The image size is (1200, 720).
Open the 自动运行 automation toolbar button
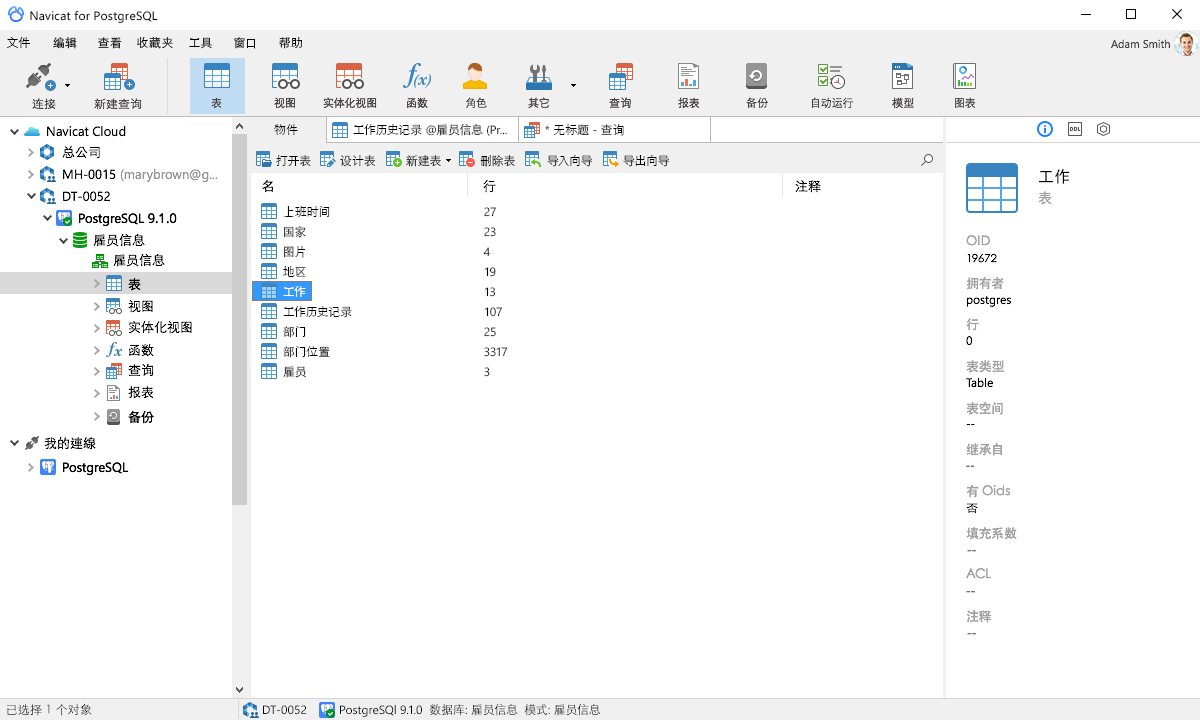[x=831, y=86]
